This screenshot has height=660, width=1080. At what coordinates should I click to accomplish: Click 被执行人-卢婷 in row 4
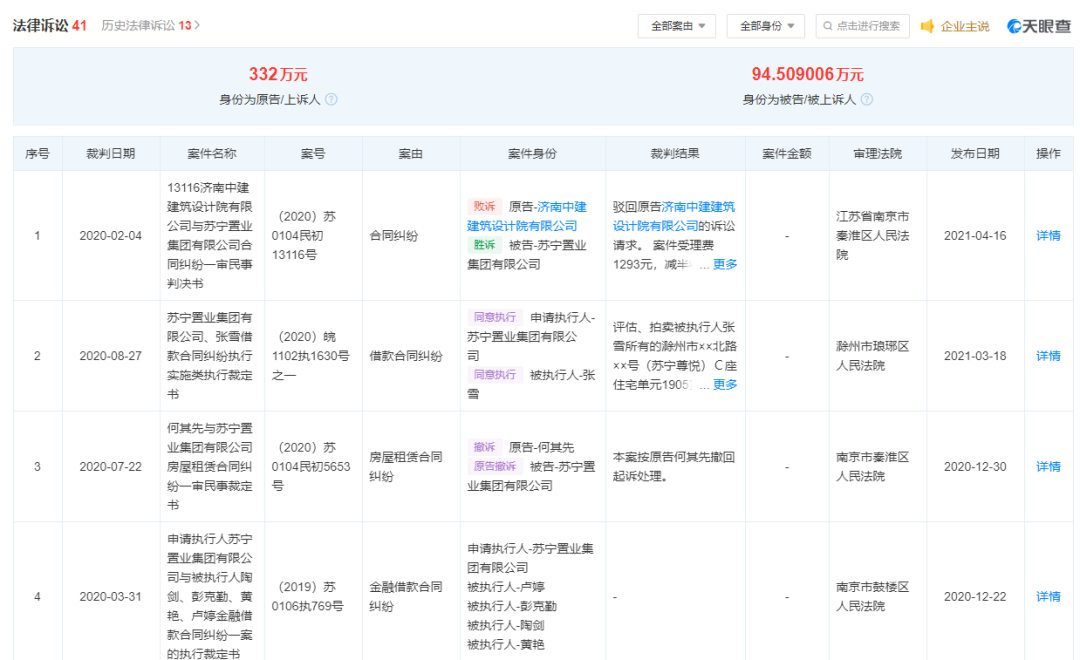click(506, 587)
